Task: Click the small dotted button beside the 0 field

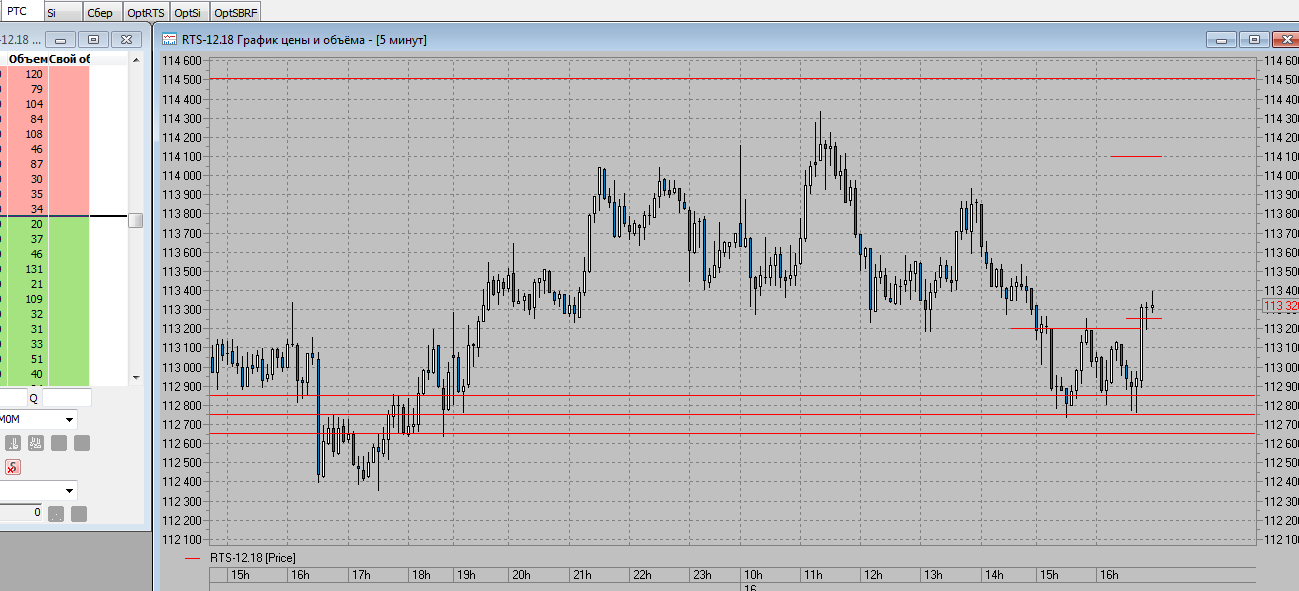Action: [56, 514]
